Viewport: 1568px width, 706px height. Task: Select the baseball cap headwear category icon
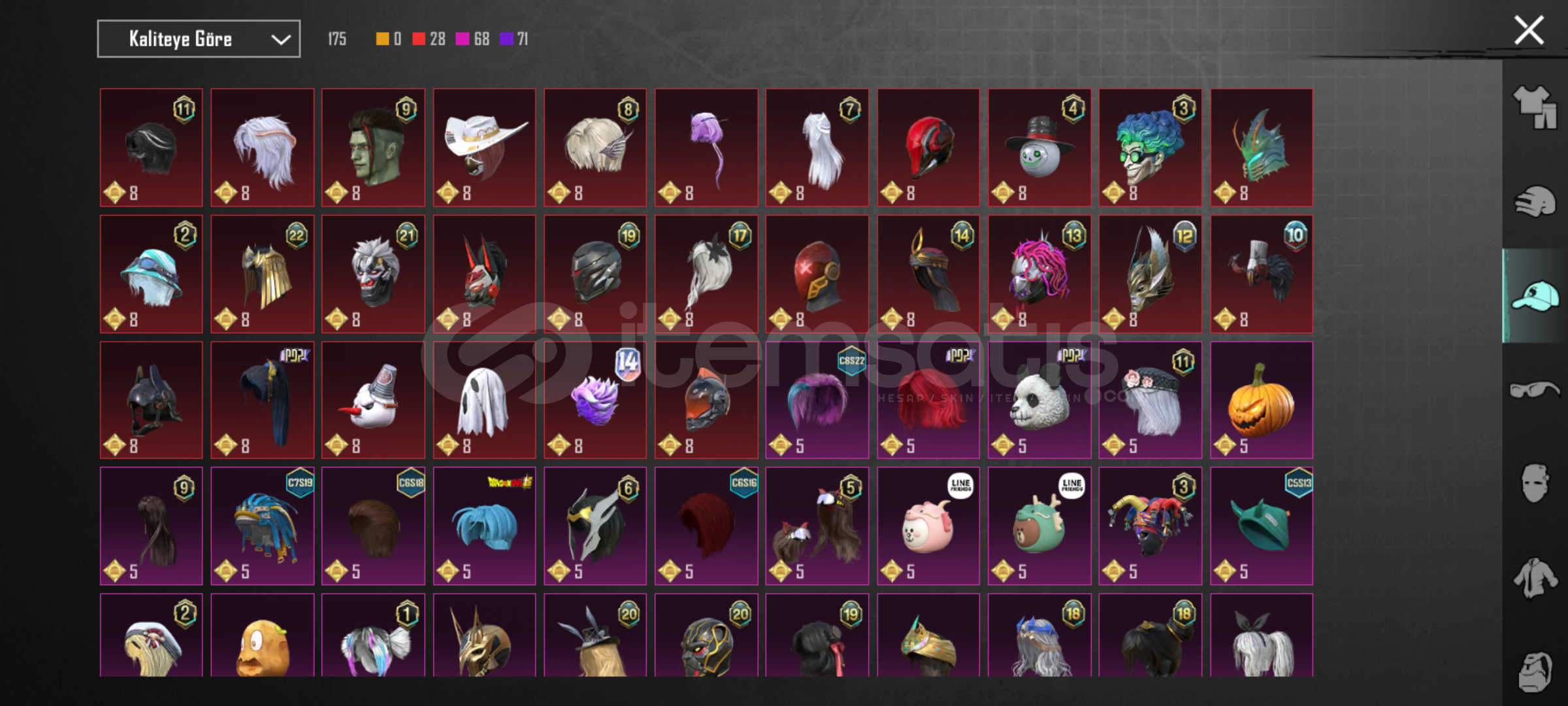[x=1535, y=296]
